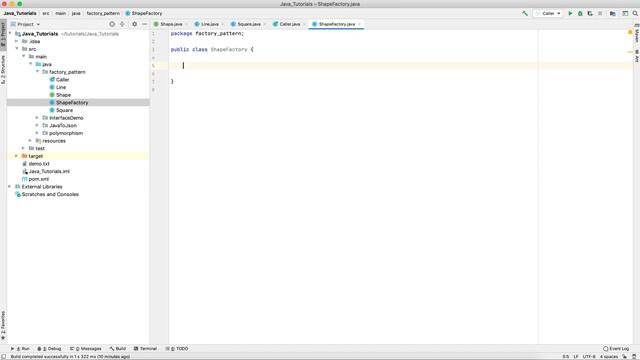This screenshot has width=640, height=360.
Task: Collapse the java folder arrow
Action: 31,64
